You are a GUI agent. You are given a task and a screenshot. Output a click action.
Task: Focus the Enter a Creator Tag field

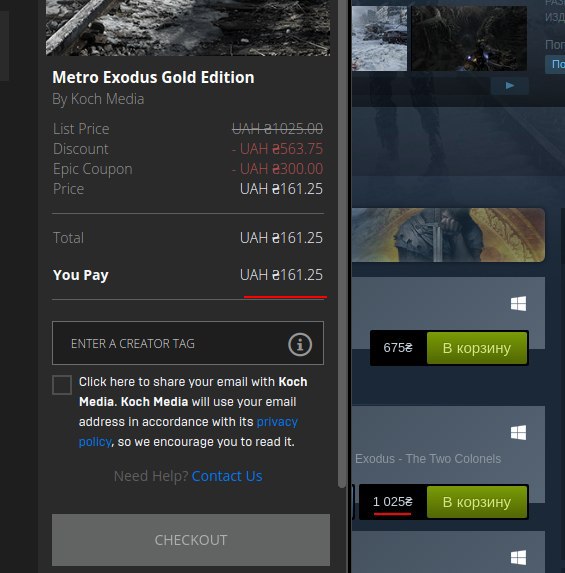[x=188, y=343]
